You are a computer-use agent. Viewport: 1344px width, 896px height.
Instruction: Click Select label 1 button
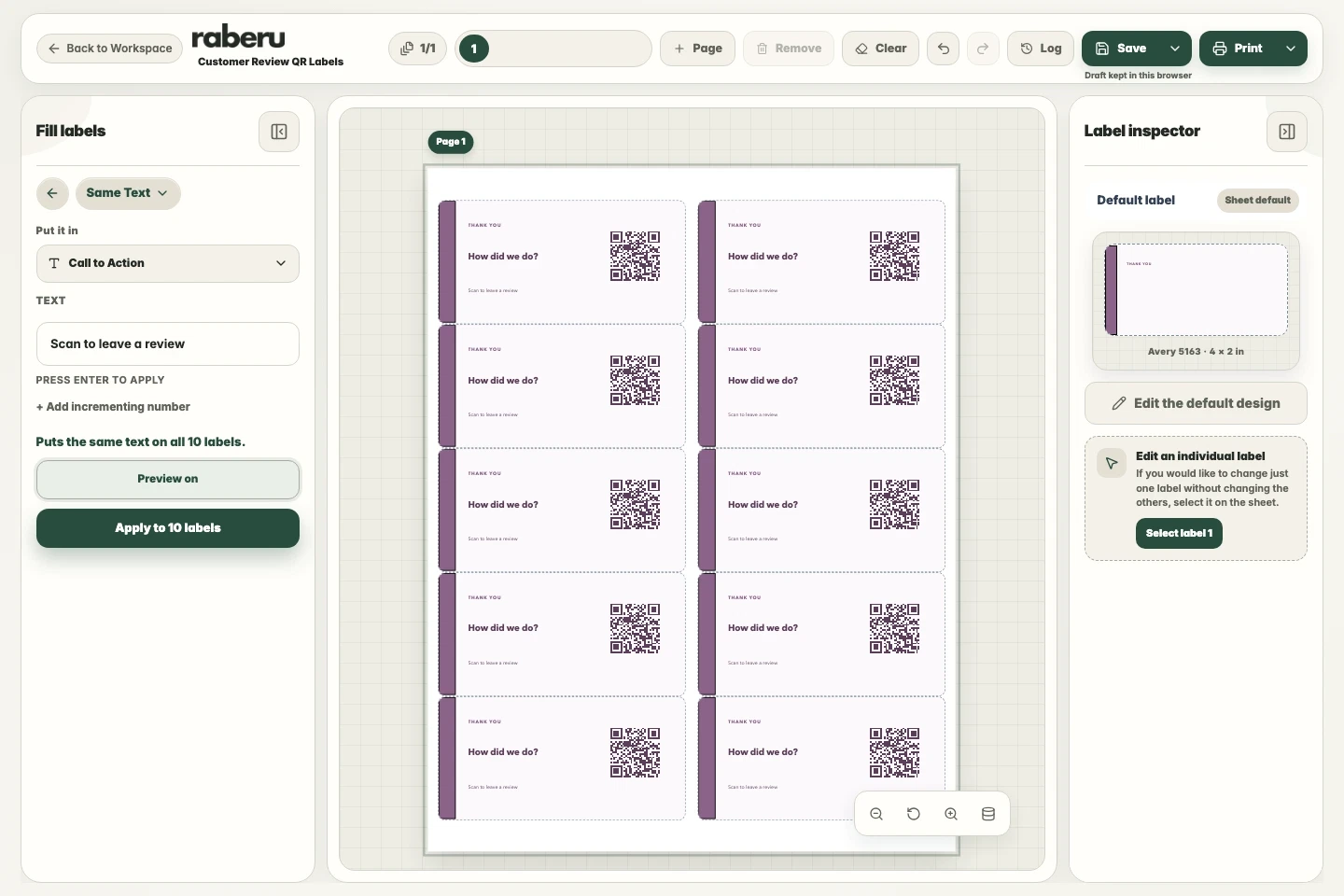[x=1179, y=533]
